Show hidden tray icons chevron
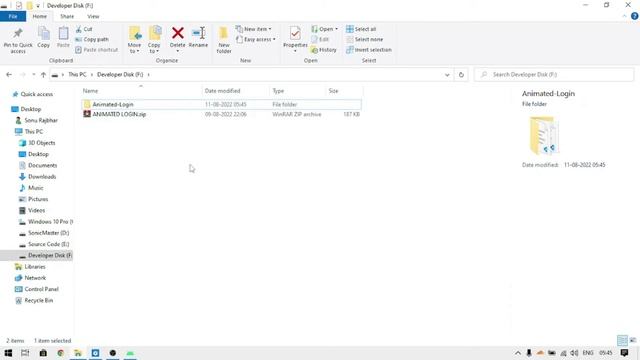The height and width of the screenshot is (360, 640). pos(518,353)
